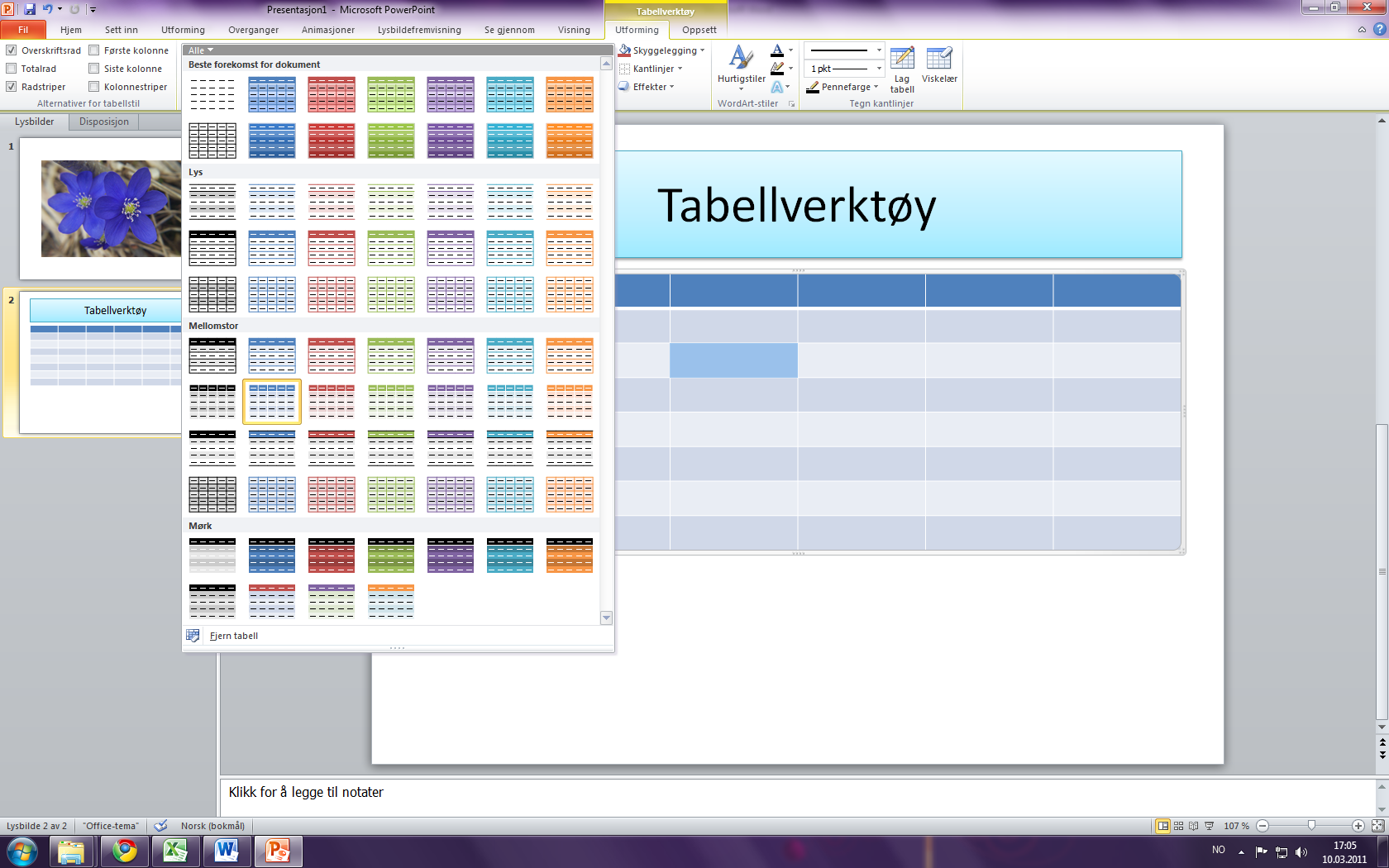Select the Lag tabell draw table tool
Screen dimensions: 1389x868
click(x=902, y=69)
